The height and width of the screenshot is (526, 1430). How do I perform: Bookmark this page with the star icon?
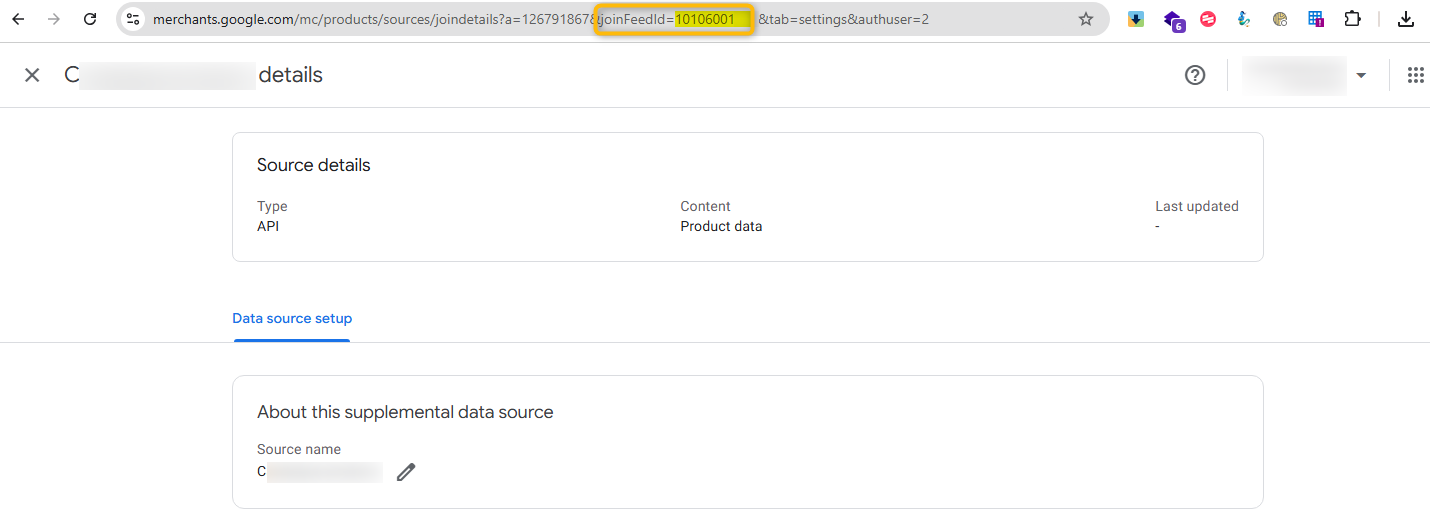(x=1085, y=19)
